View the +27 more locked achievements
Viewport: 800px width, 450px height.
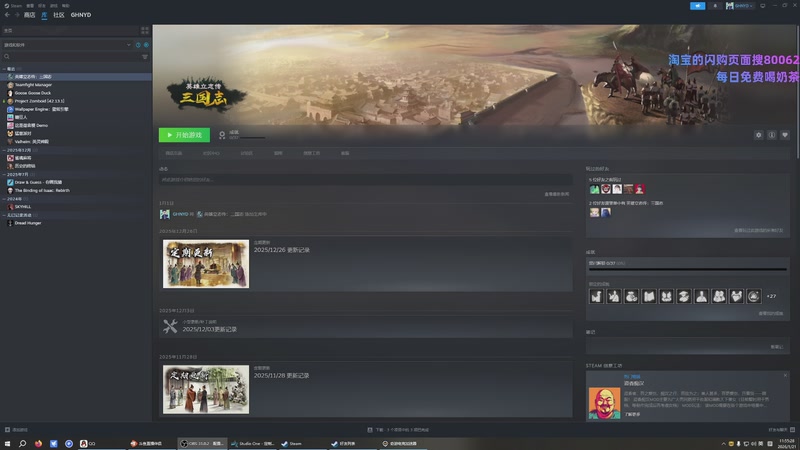(771, 296)
